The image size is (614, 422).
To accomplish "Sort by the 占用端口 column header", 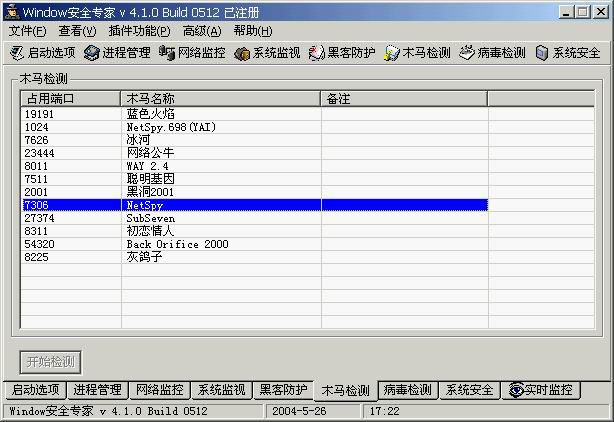I will tap(70, 99).
